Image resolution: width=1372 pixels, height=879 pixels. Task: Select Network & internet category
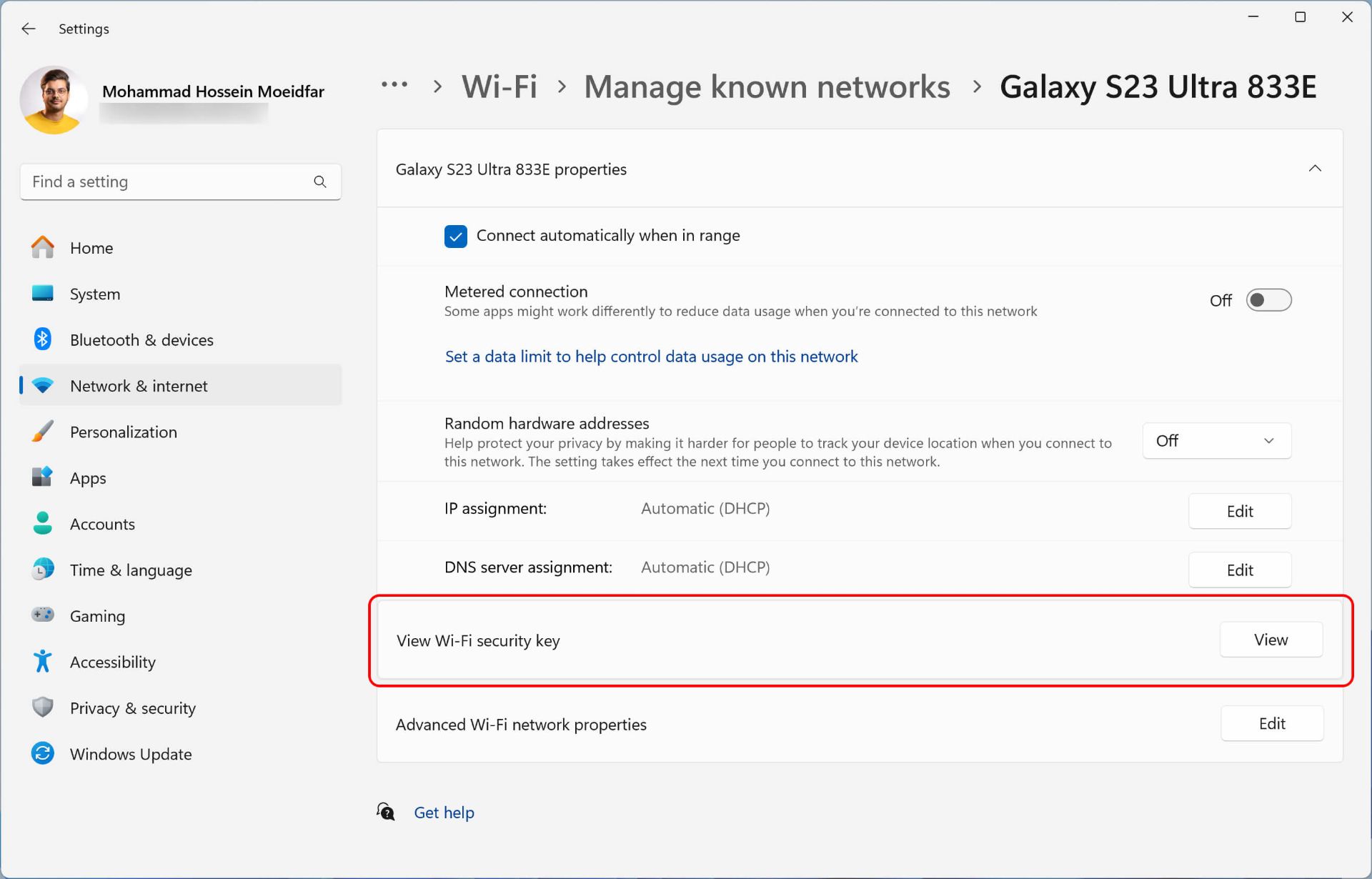(180, 386)
